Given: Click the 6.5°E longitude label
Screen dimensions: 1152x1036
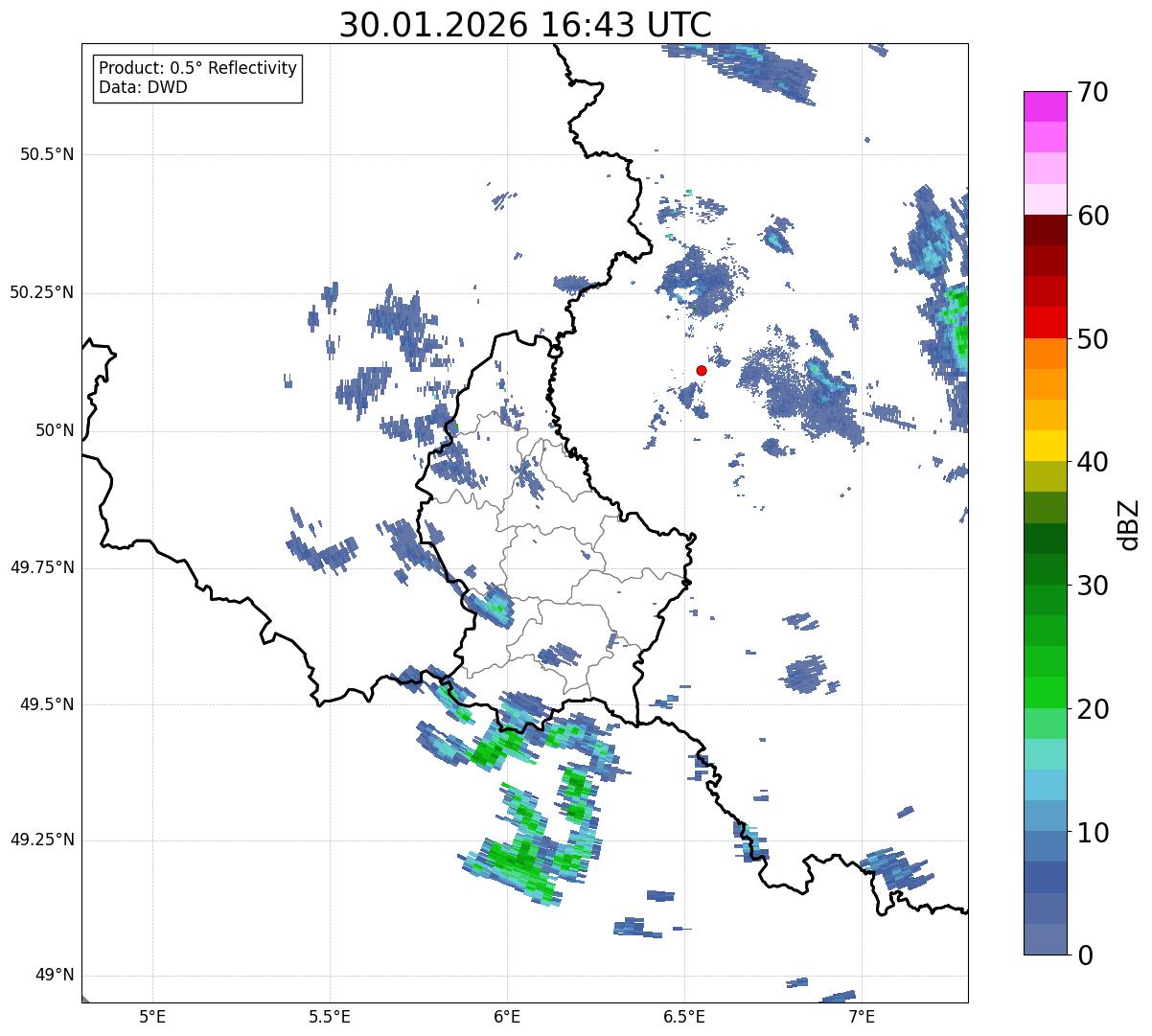Looking at the screenshot, I should (x=684, y=1017).
